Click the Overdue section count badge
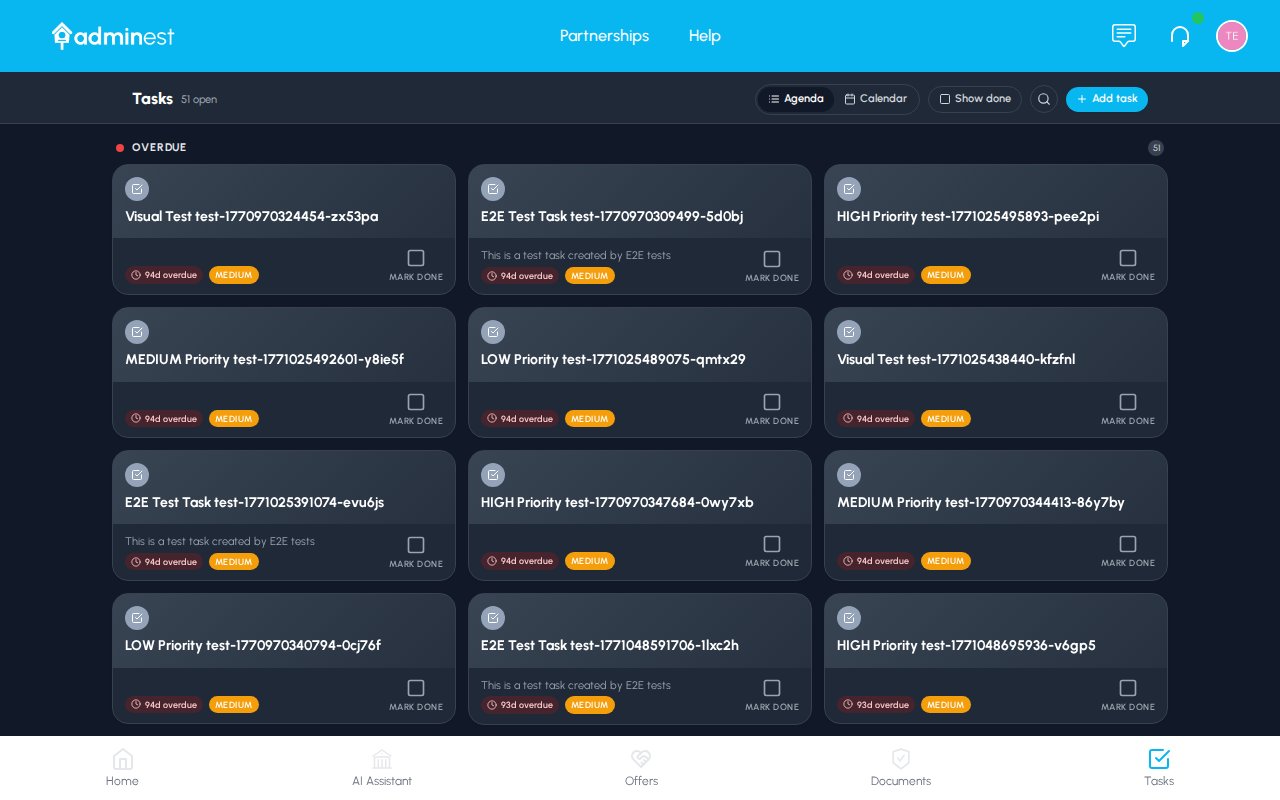Image resolution: width=1280 pixels, height=800 pixels. (x=1156, y=148)
